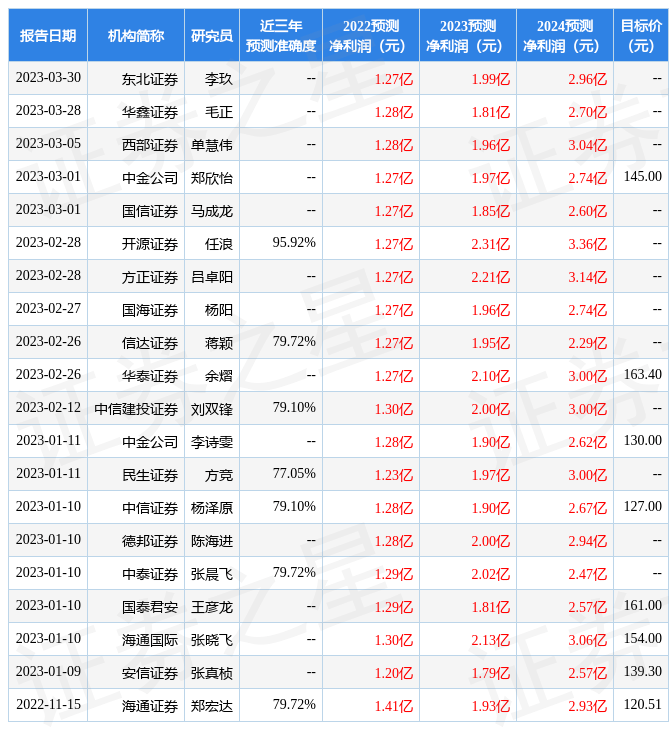Select the date cell 2023-02-27
Screen dimensions: 669x730
pos(48,309)
